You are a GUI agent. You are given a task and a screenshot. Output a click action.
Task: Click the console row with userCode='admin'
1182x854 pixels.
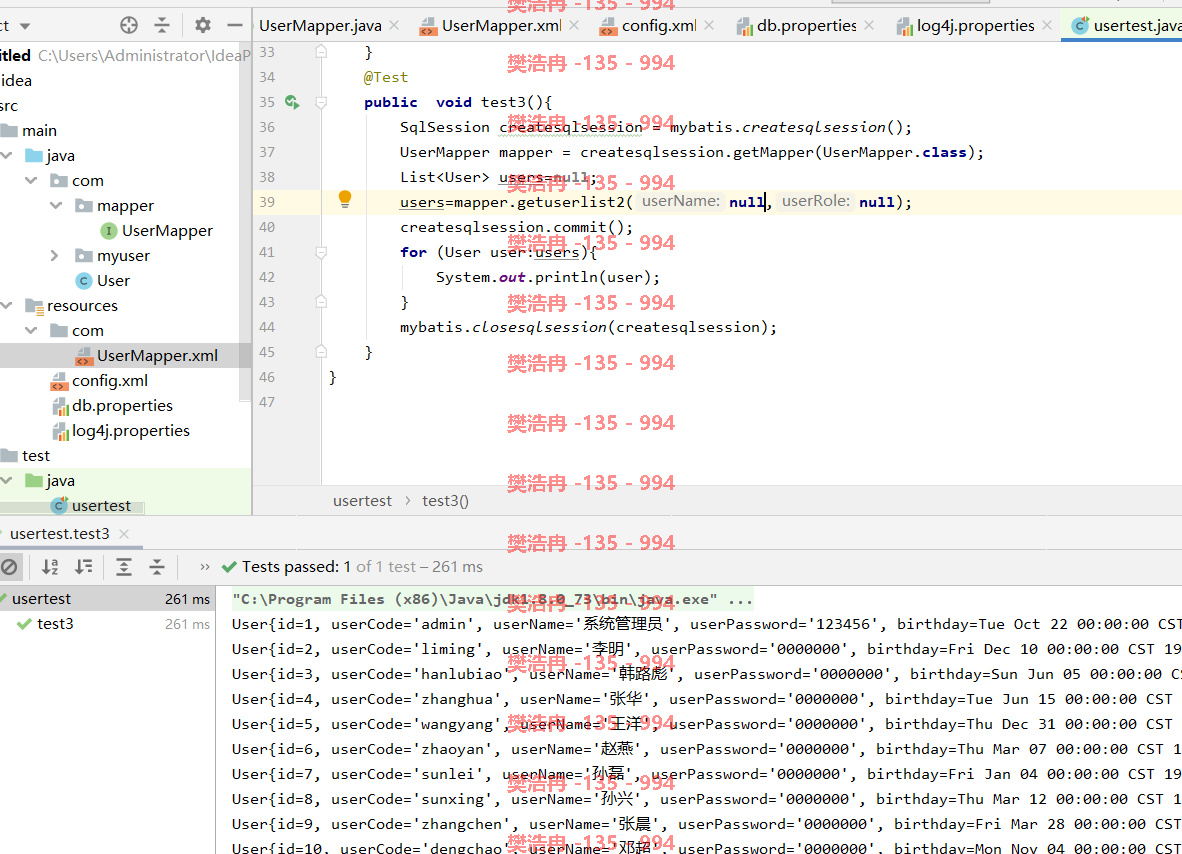point(706,624)
